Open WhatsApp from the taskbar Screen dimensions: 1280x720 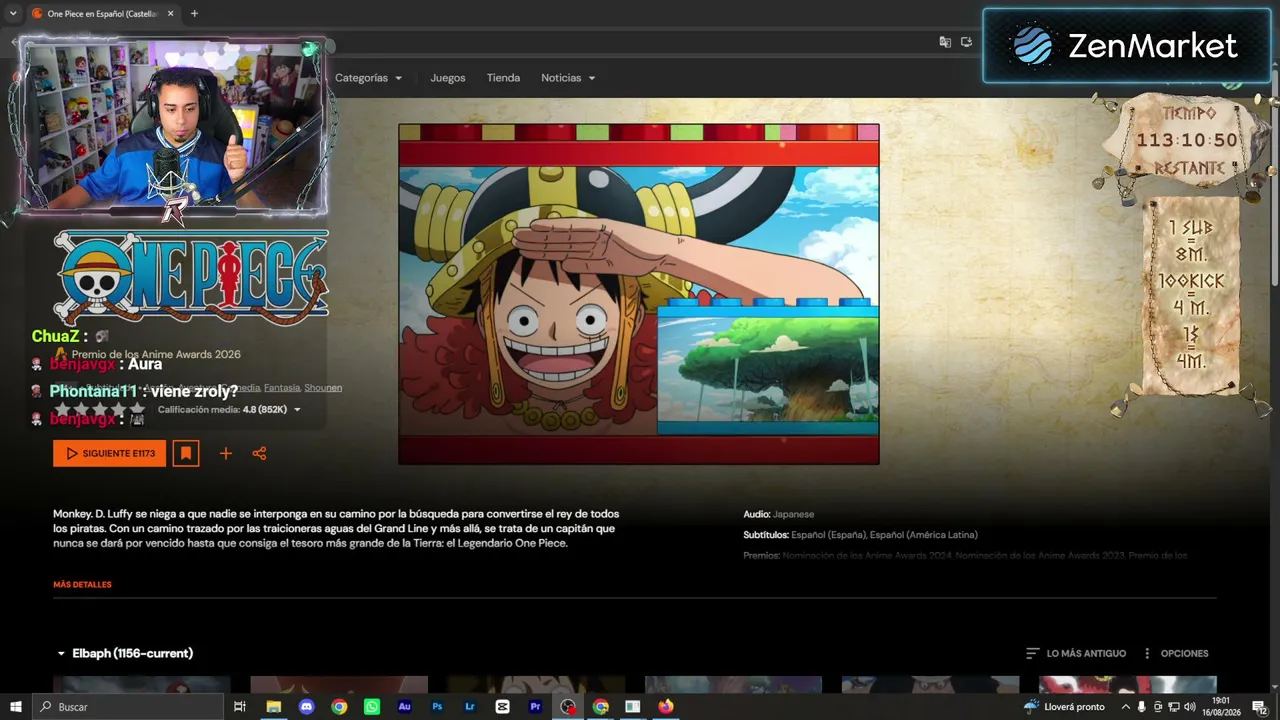(372, 707)
